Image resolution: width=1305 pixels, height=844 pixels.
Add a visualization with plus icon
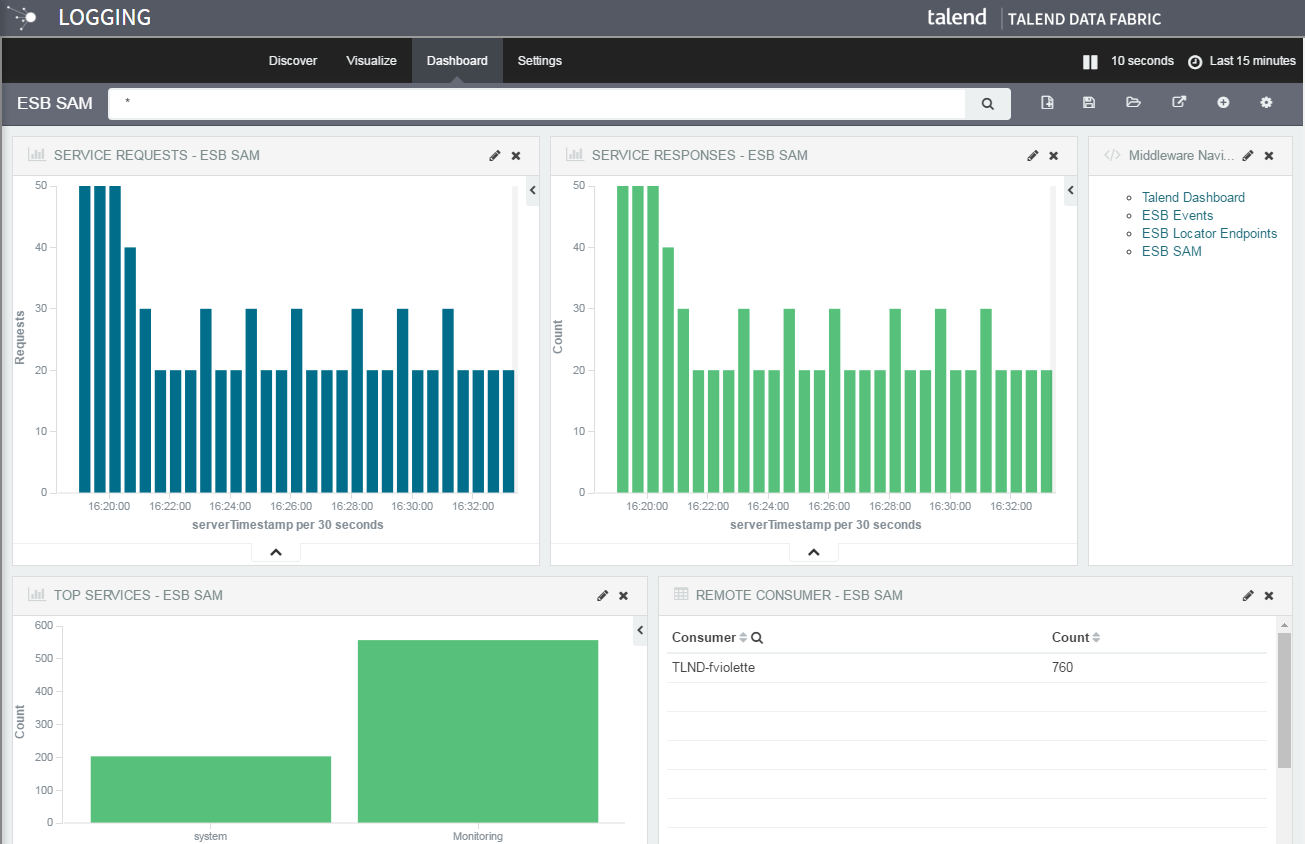[1223, 103]
